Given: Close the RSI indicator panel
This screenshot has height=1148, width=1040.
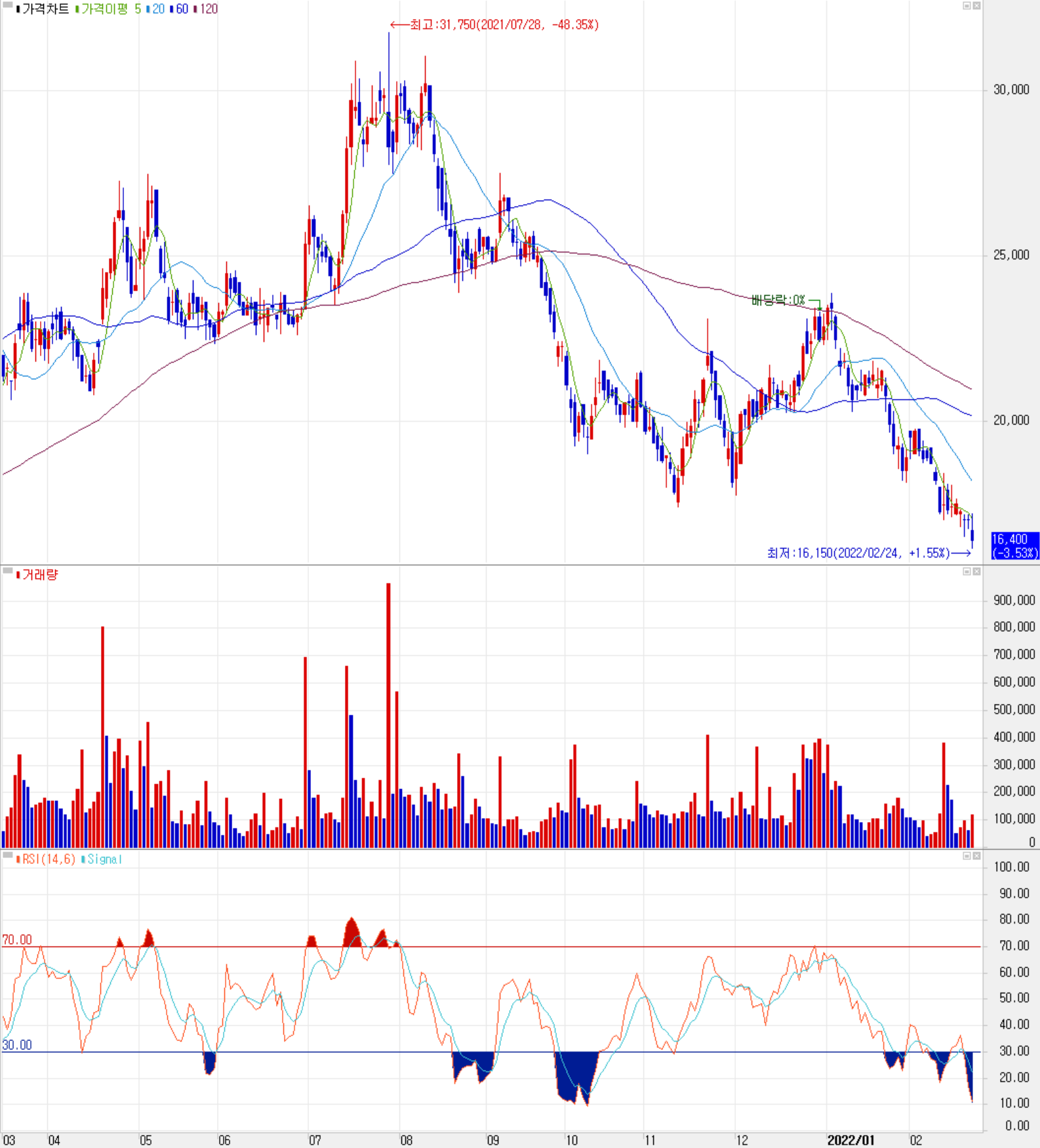Looking at the screenshot, I should point(976,856).
